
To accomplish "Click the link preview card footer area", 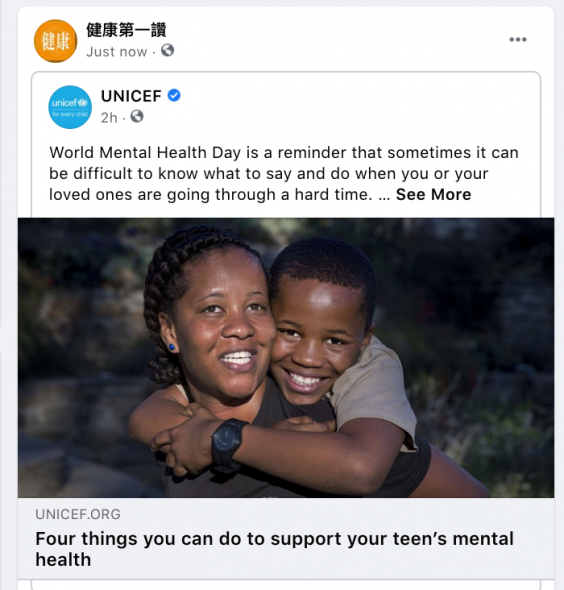I will click(286, 538).
